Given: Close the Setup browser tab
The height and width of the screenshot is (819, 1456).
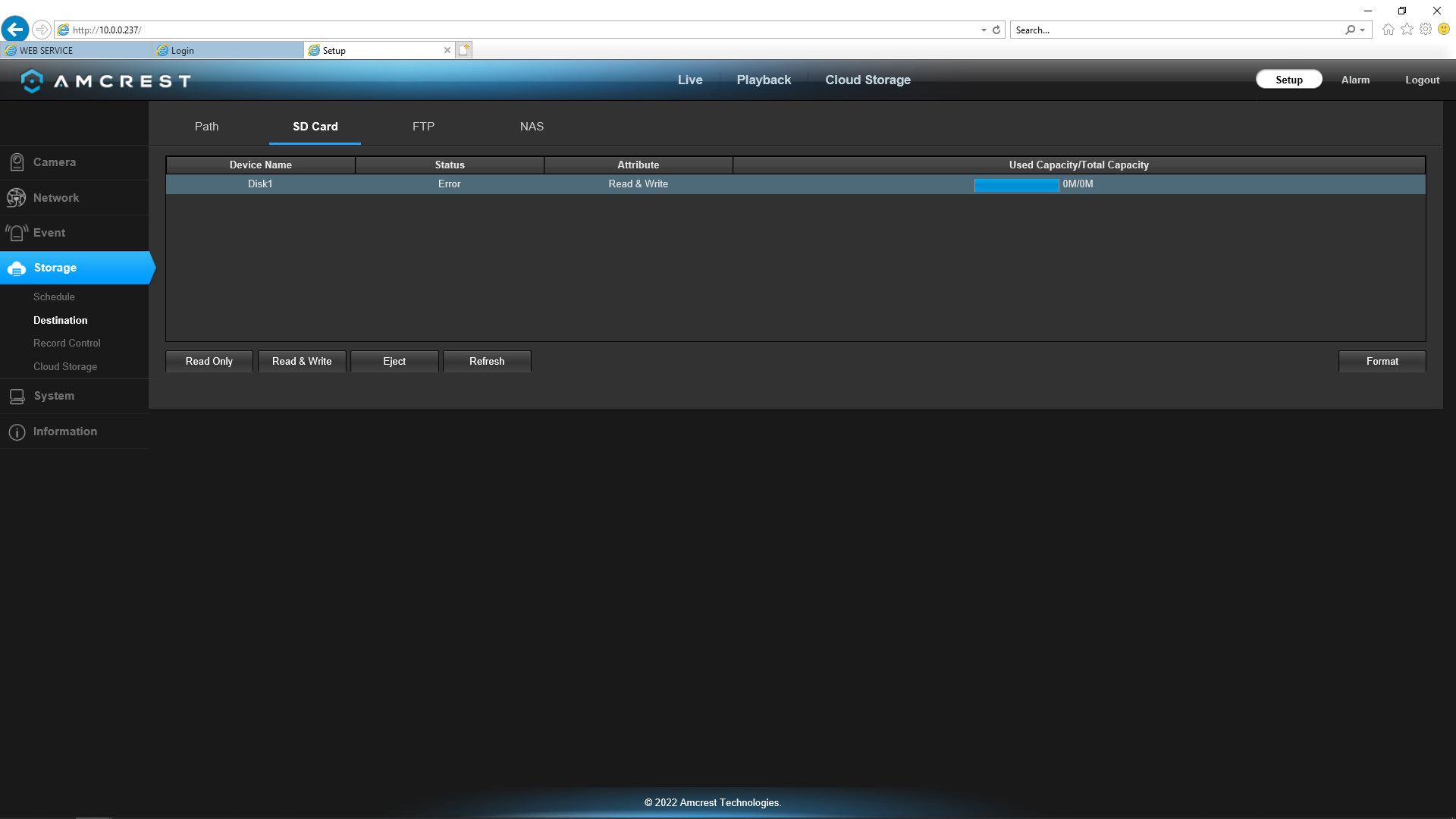Looking at the screenshot, I should 447,51.
